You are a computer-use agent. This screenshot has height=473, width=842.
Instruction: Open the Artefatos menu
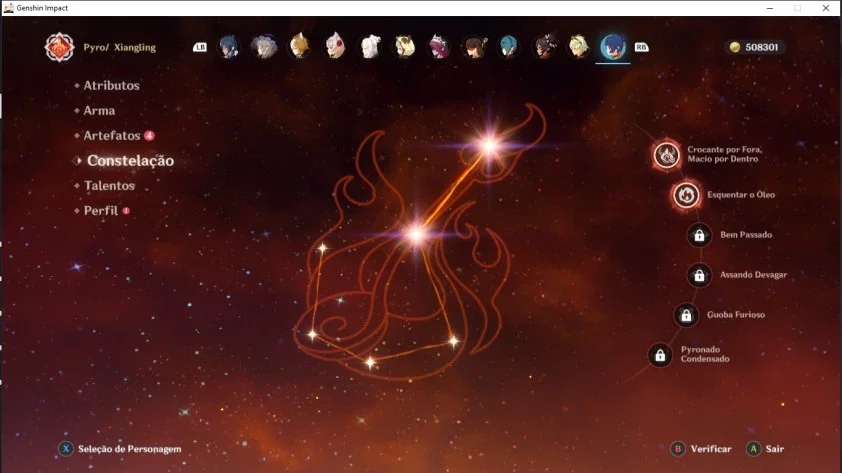(112, 136)
